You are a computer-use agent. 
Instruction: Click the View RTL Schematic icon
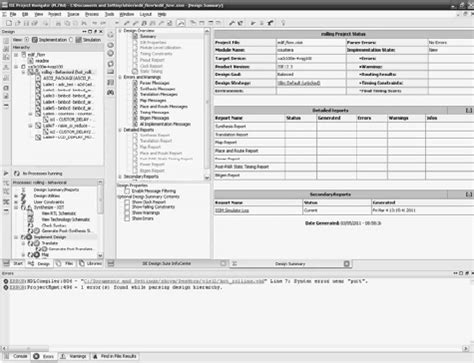point(31,213)
